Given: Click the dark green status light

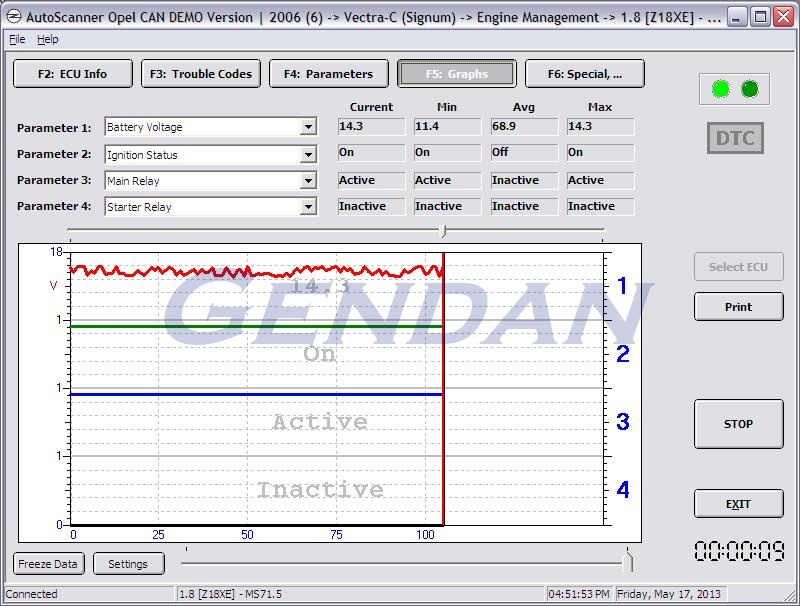Looking at the screenshot, I should [x=749, y=90].
